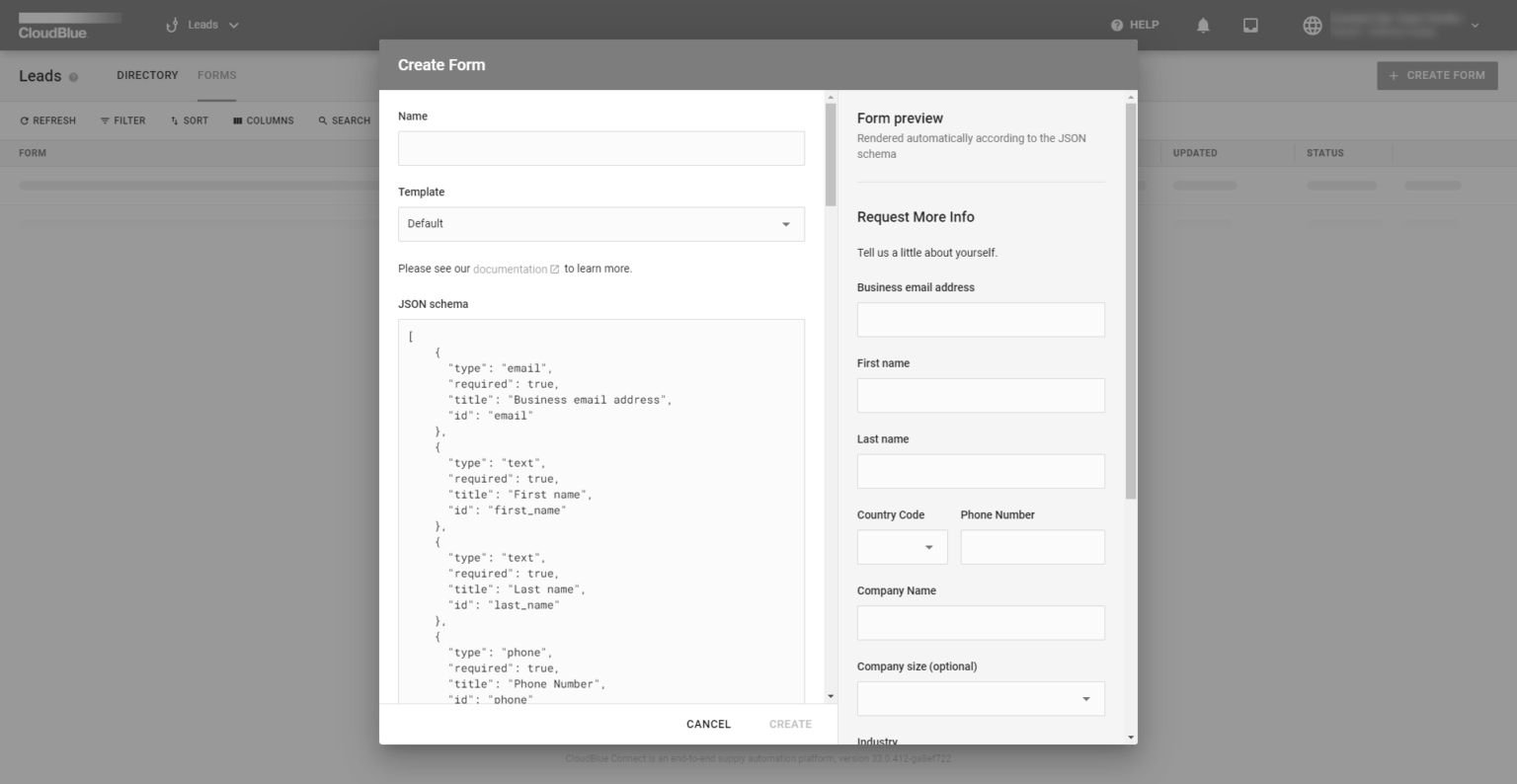Open the Leads module chevron menu
This screenshot has height=784, width=1517.
(234, 26)
